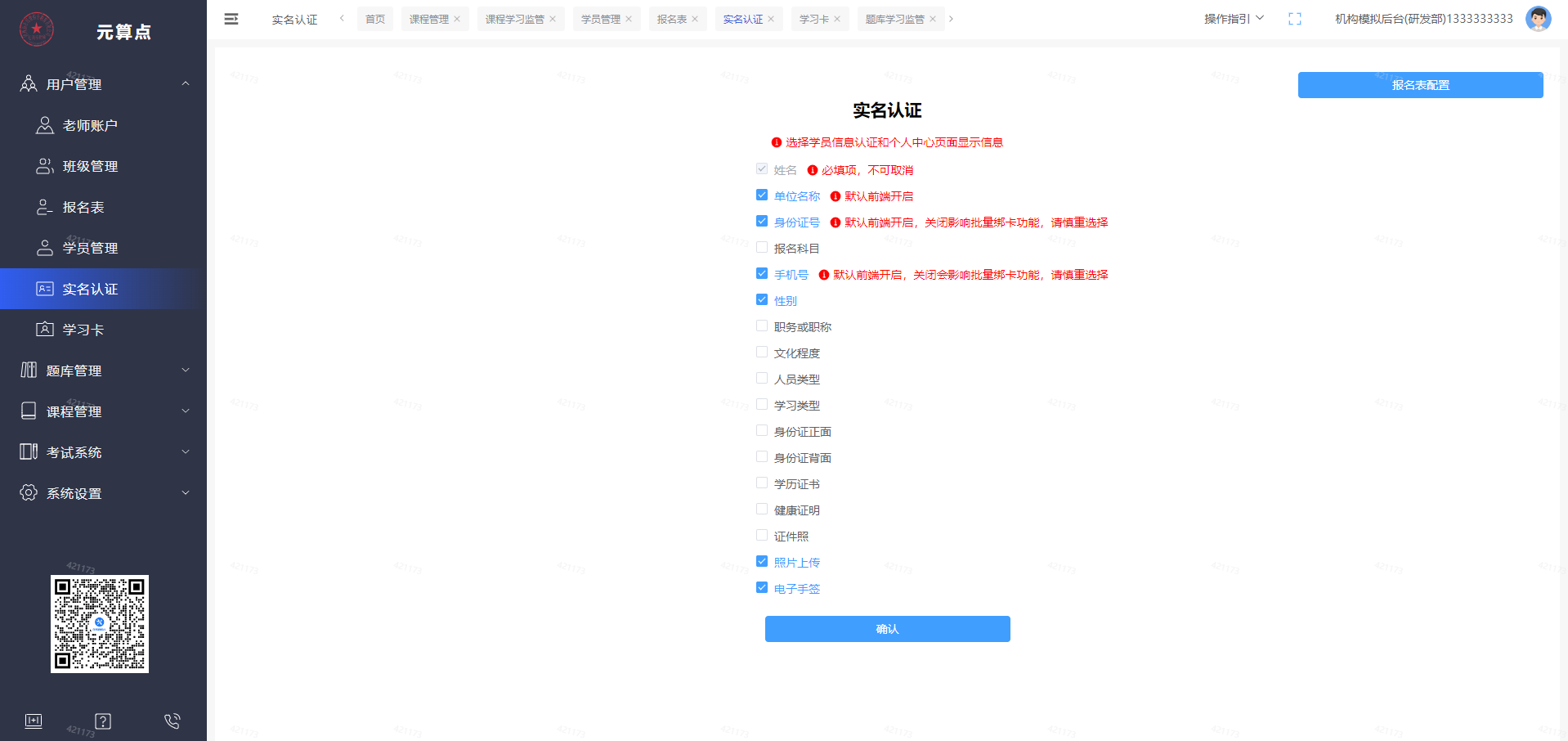Toggle fullscreen mode icon
The height and width of the screenshot is (741, 1568).
coord(1295,19)
